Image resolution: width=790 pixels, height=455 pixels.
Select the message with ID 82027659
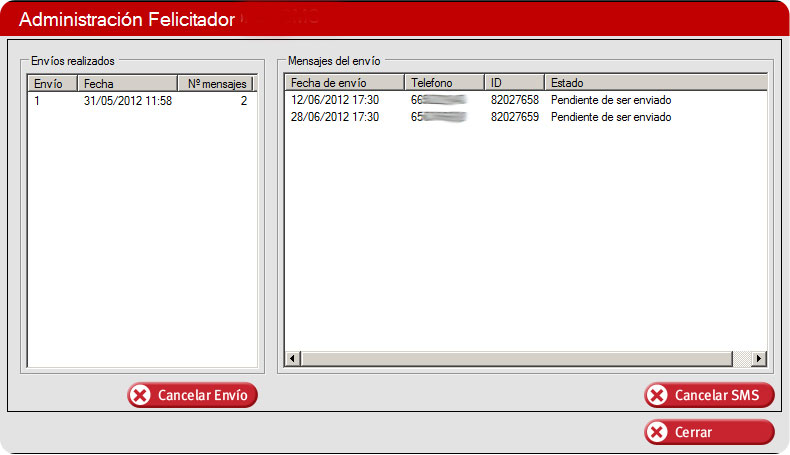(514, 117)
